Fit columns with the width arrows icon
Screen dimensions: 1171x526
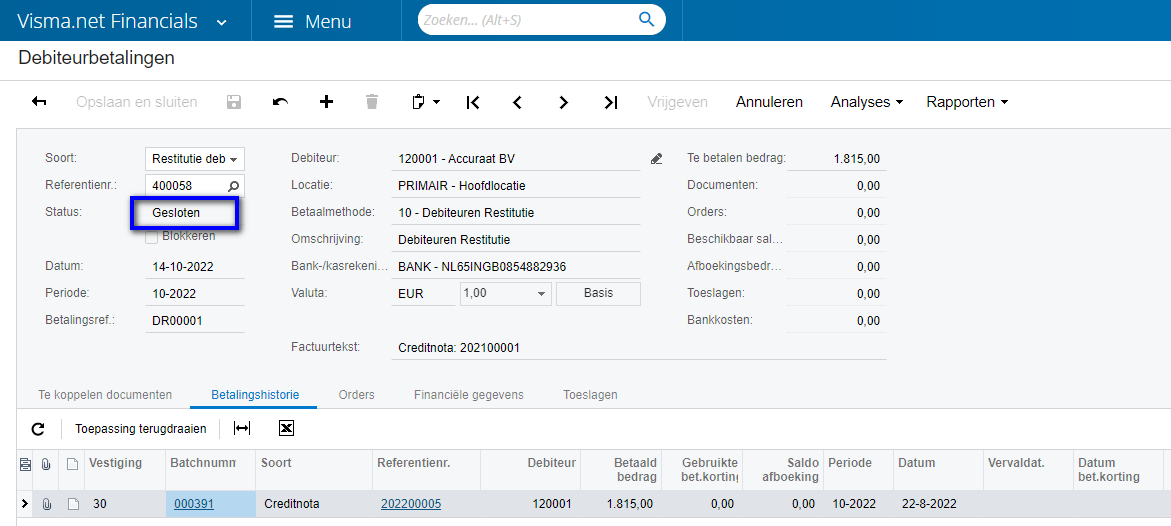242,428
